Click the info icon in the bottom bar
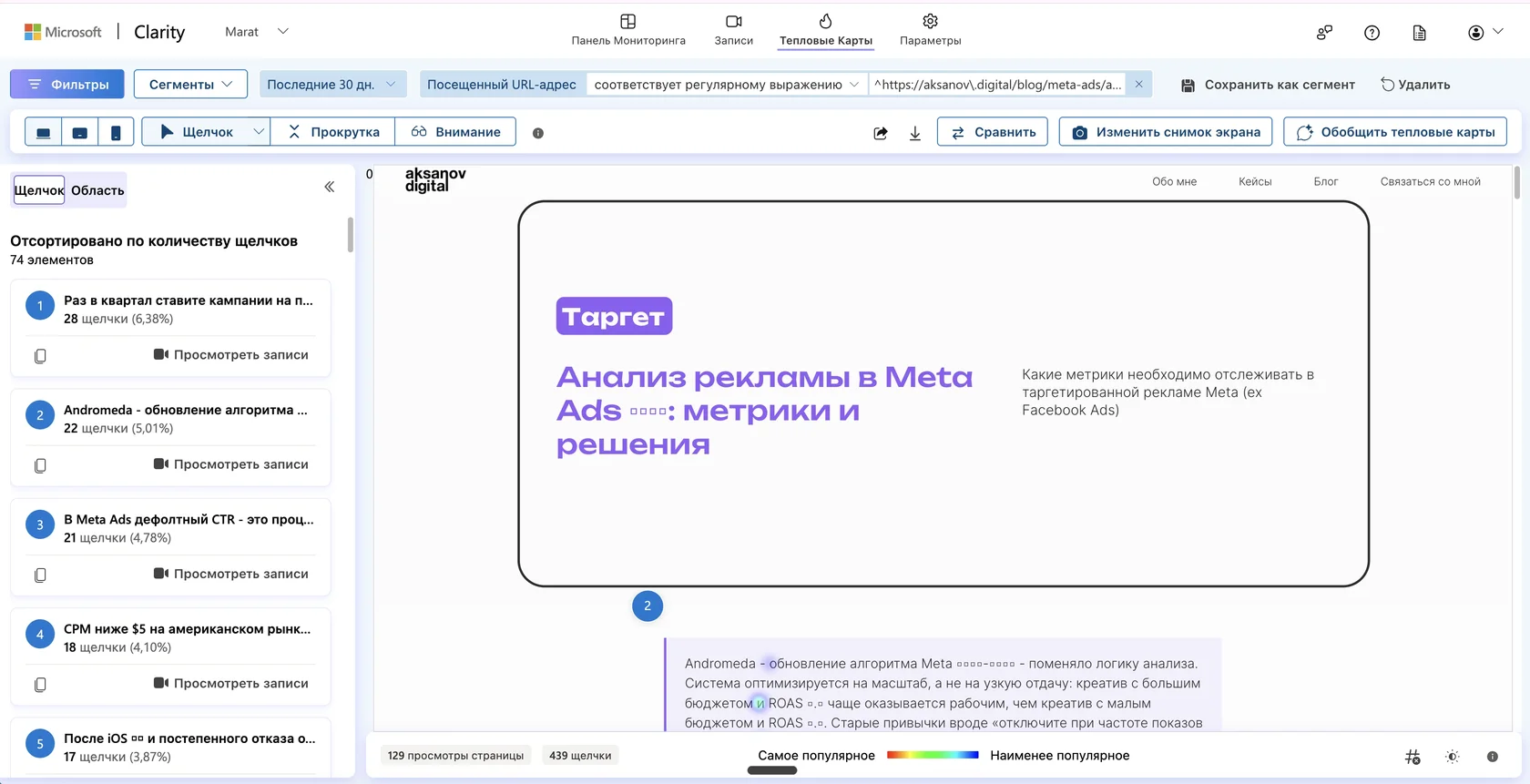 tap(1492, 757)
